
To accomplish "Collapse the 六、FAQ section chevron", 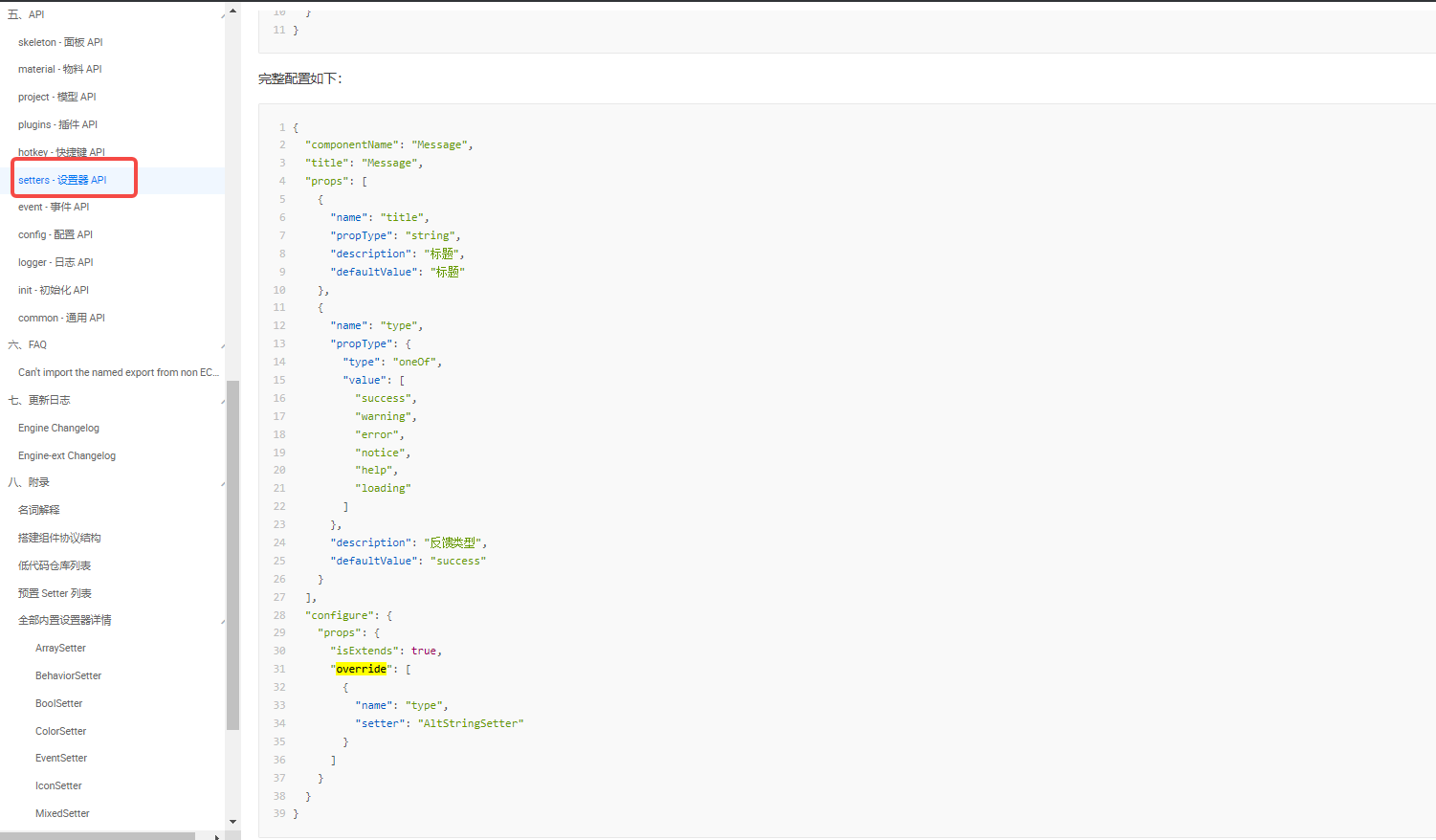I will pos(222,345).
